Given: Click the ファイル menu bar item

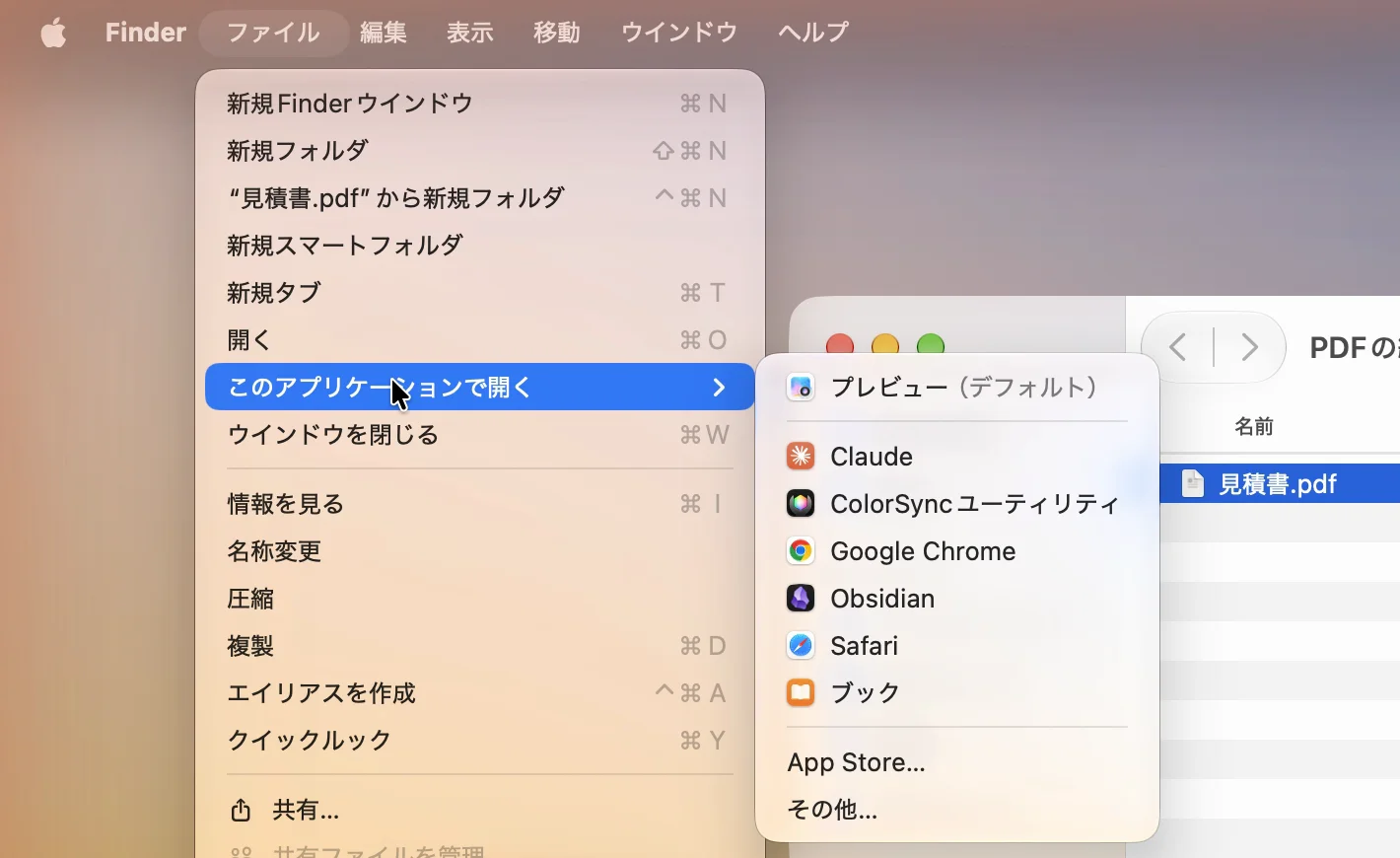Looking at the screenshot, I should tap(273, 33).
